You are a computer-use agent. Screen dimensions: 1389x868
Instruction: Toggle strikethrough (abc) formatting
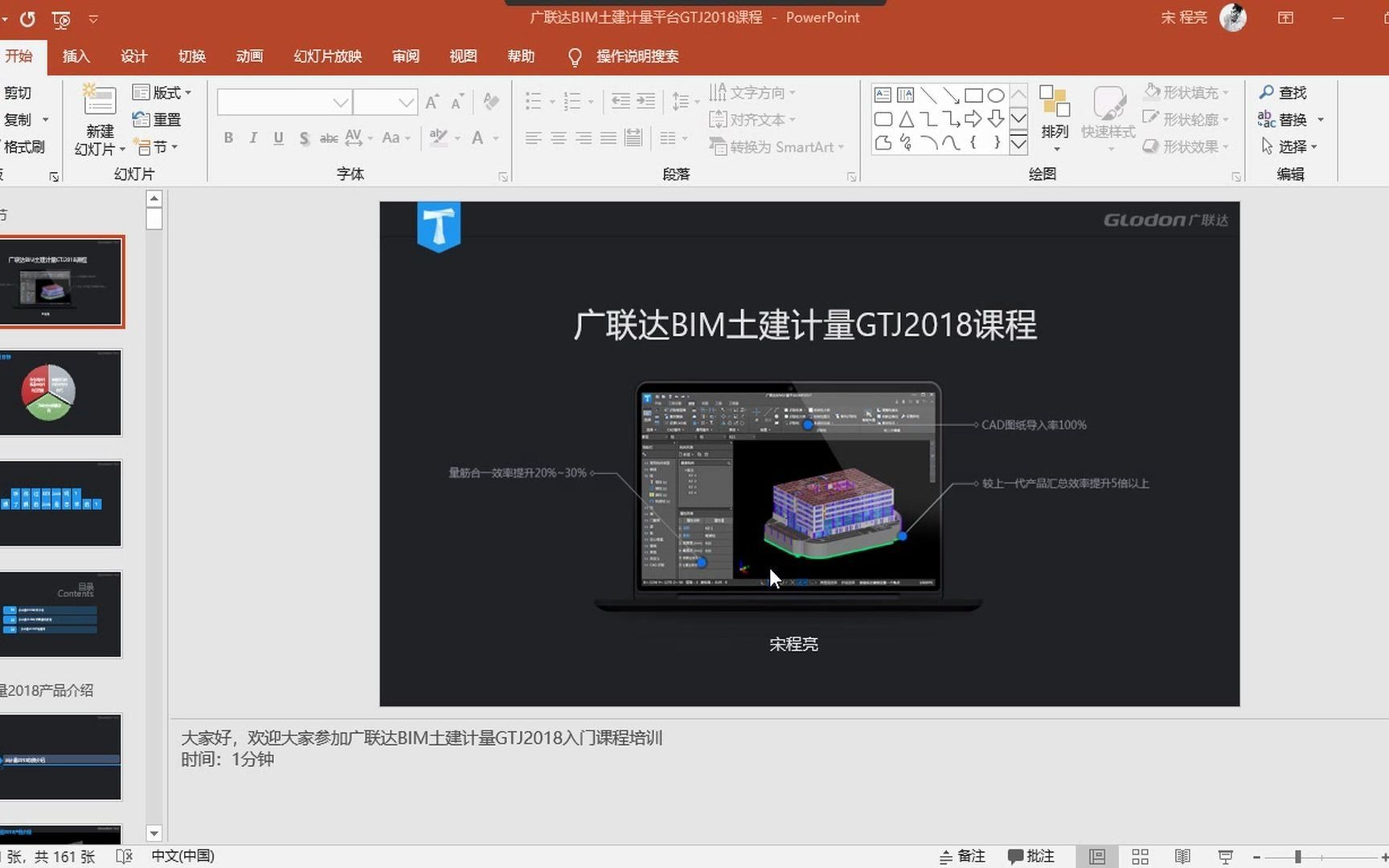[329, 138]
